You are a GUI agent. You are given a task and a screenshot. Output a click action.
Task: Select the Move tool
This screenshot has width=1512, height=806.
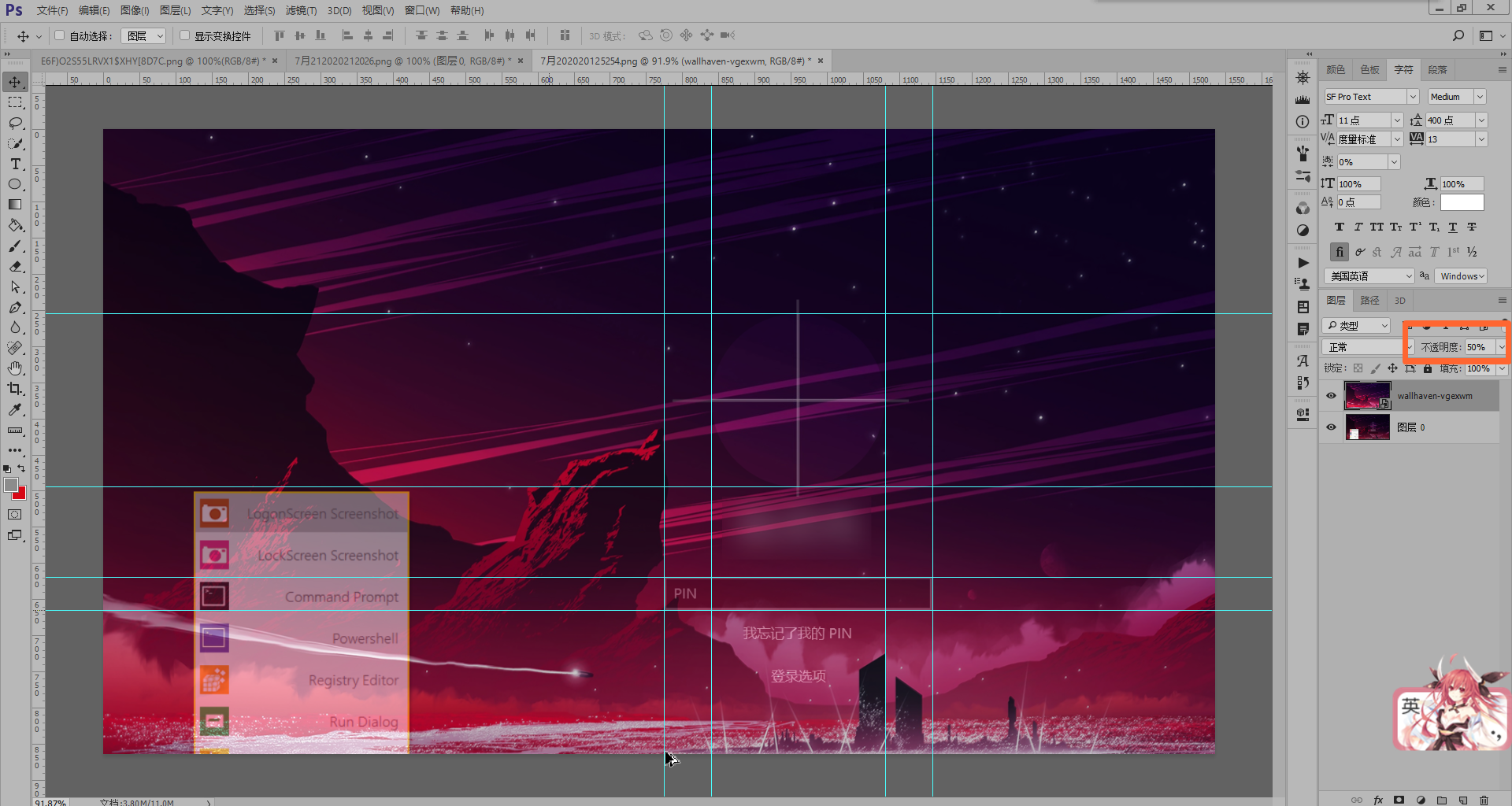click(15, 82)
